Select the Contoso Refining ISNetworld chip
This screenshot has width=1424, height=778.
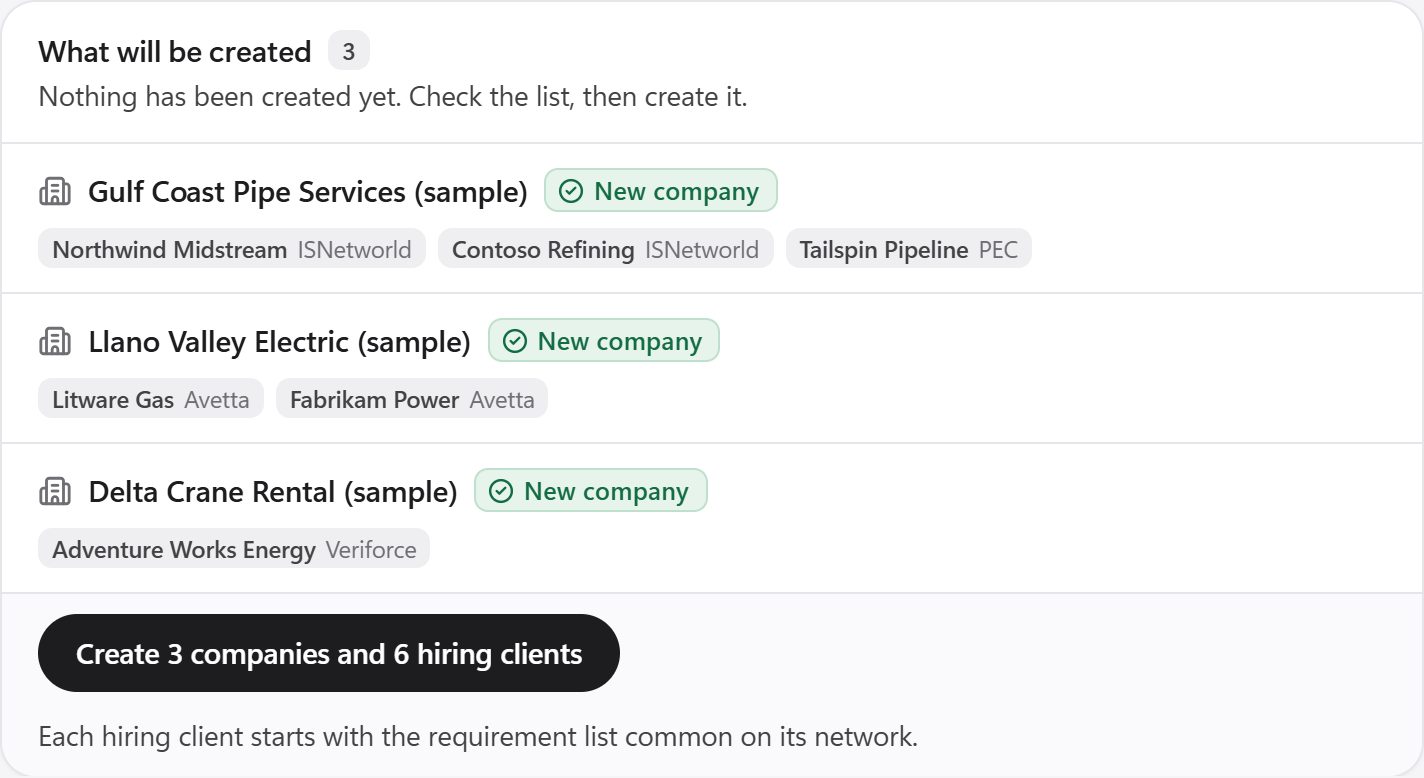tap(606, 249)
